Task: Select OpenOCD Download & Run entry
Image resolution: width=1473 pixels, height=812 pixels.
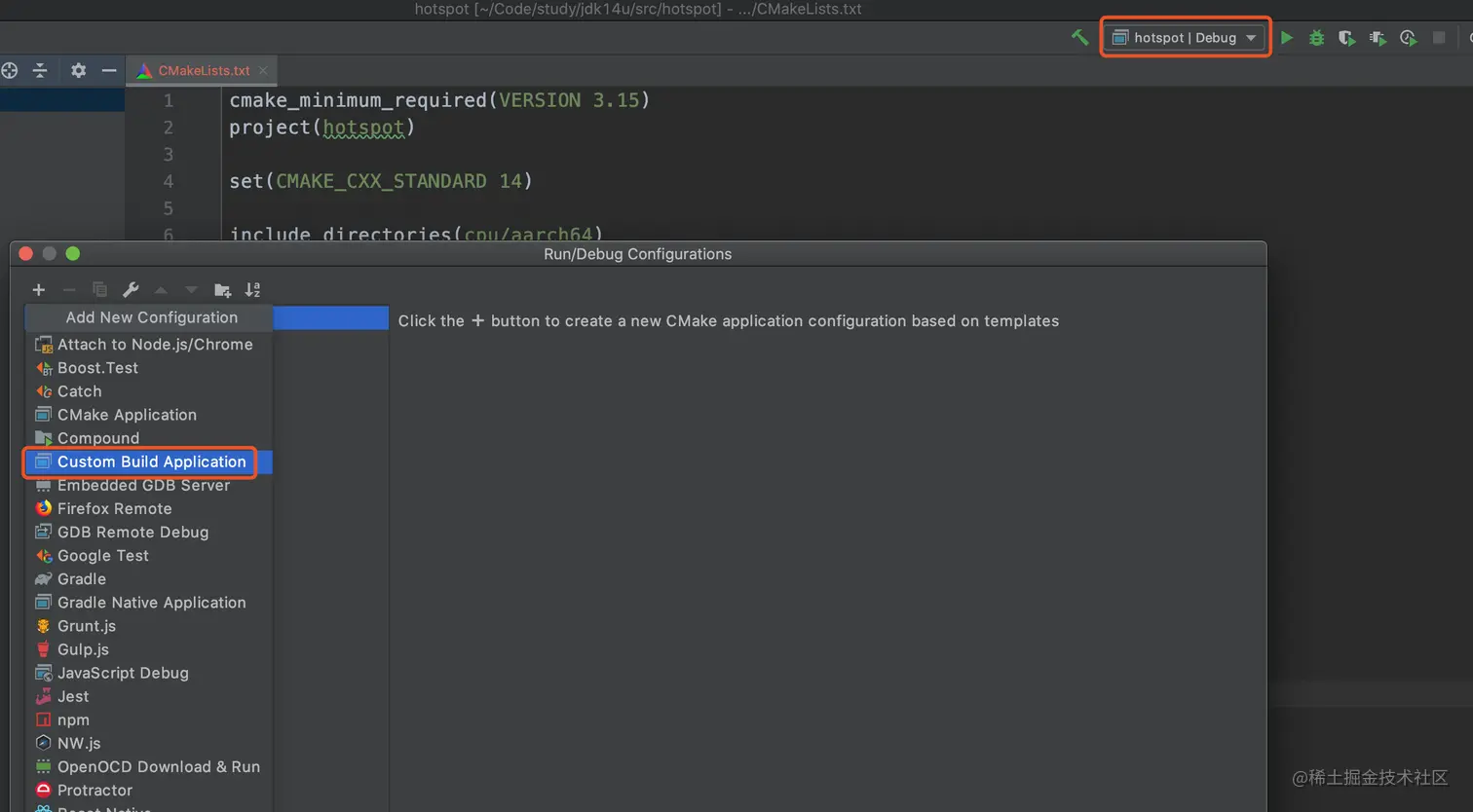Action: [148, 766]
